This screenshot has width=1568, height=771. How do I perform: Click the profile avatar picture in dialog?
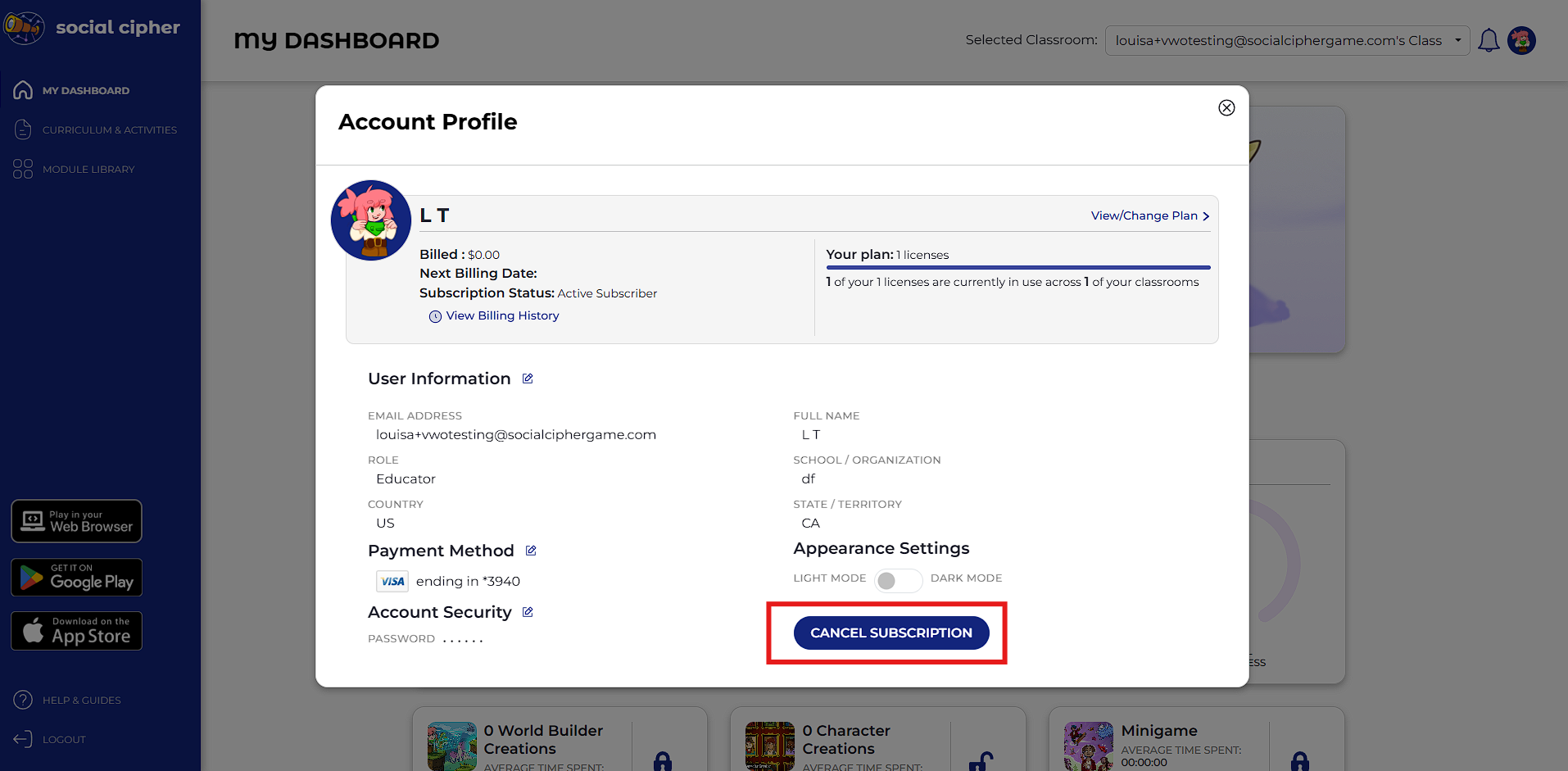[x=371, y=220]
